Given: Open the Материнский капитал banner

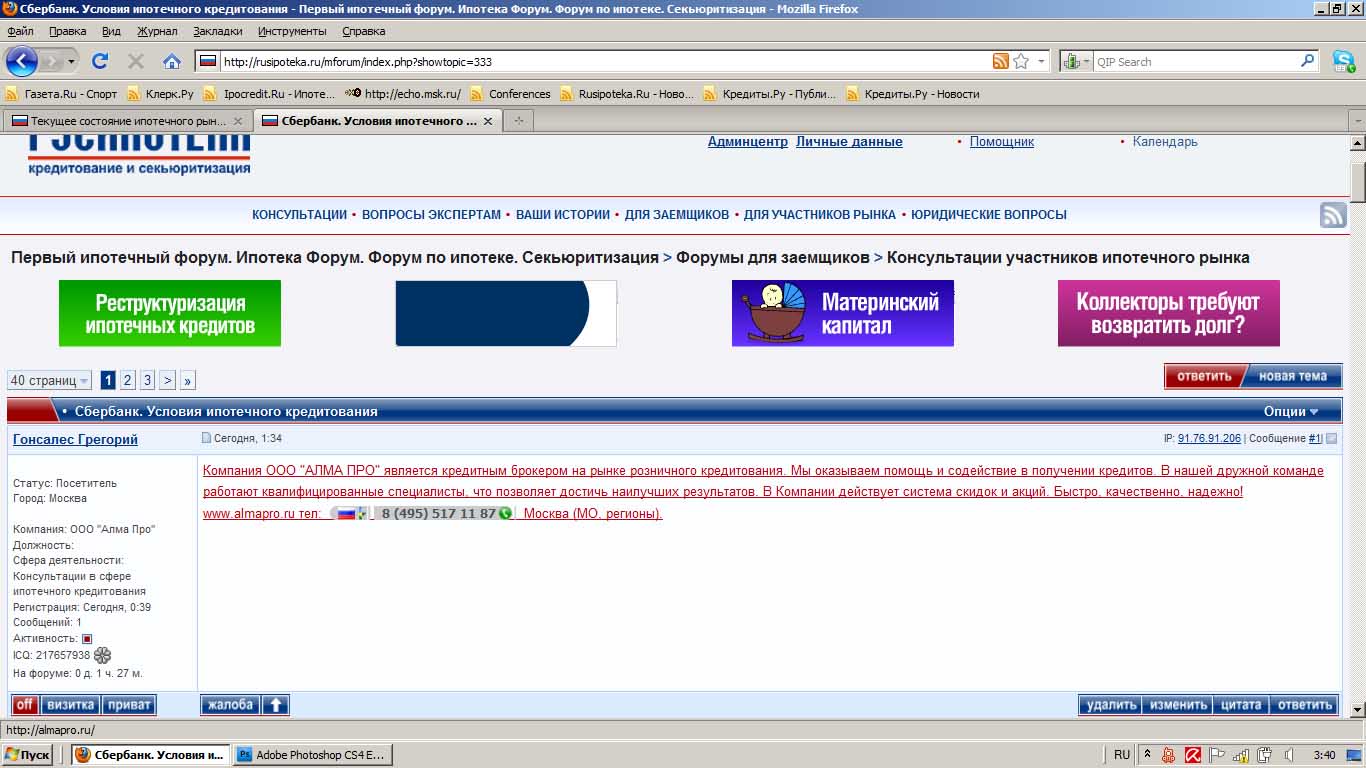Looking at the screenshot, I should (x=843, y=313).
